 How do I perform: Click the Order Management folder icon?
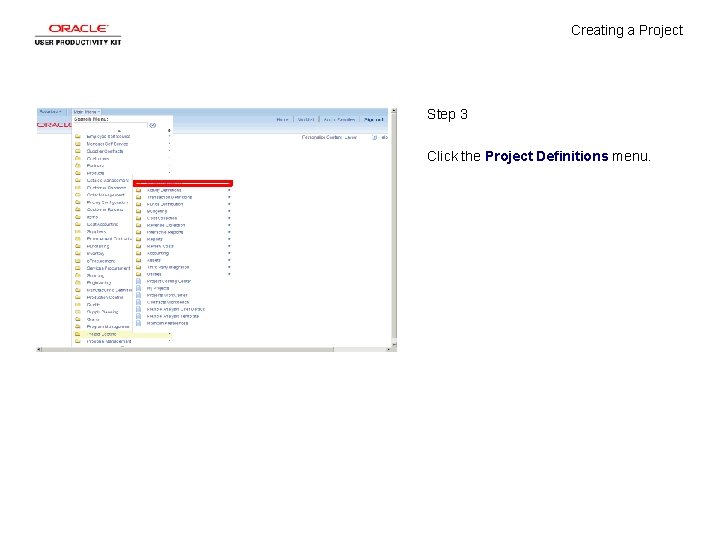[78, 195]
